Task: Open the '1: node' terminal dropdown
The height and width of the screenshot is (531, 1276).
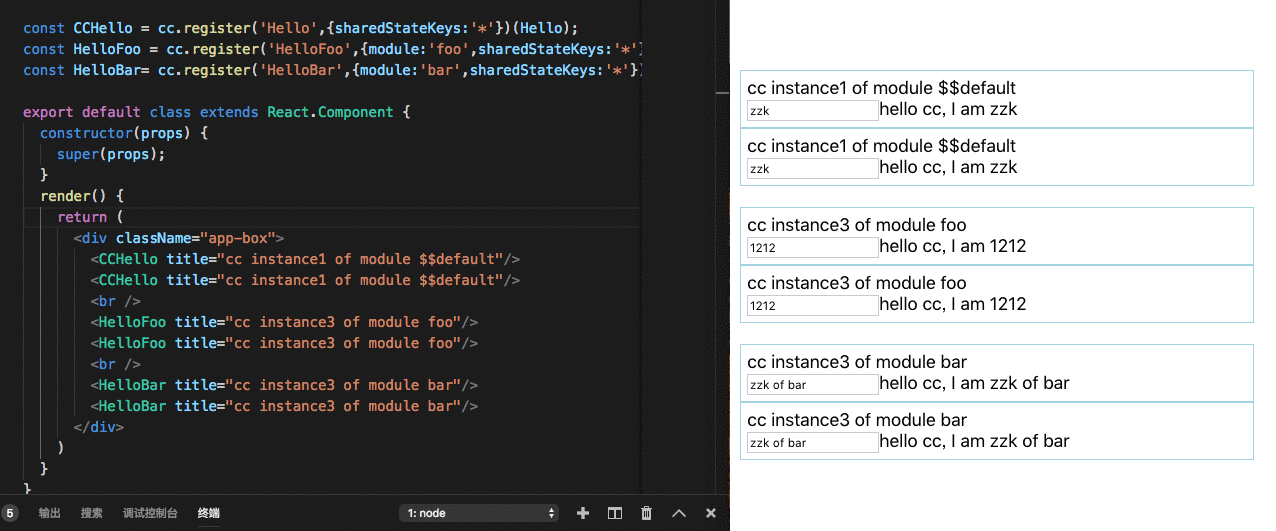Action: point(478,513)
